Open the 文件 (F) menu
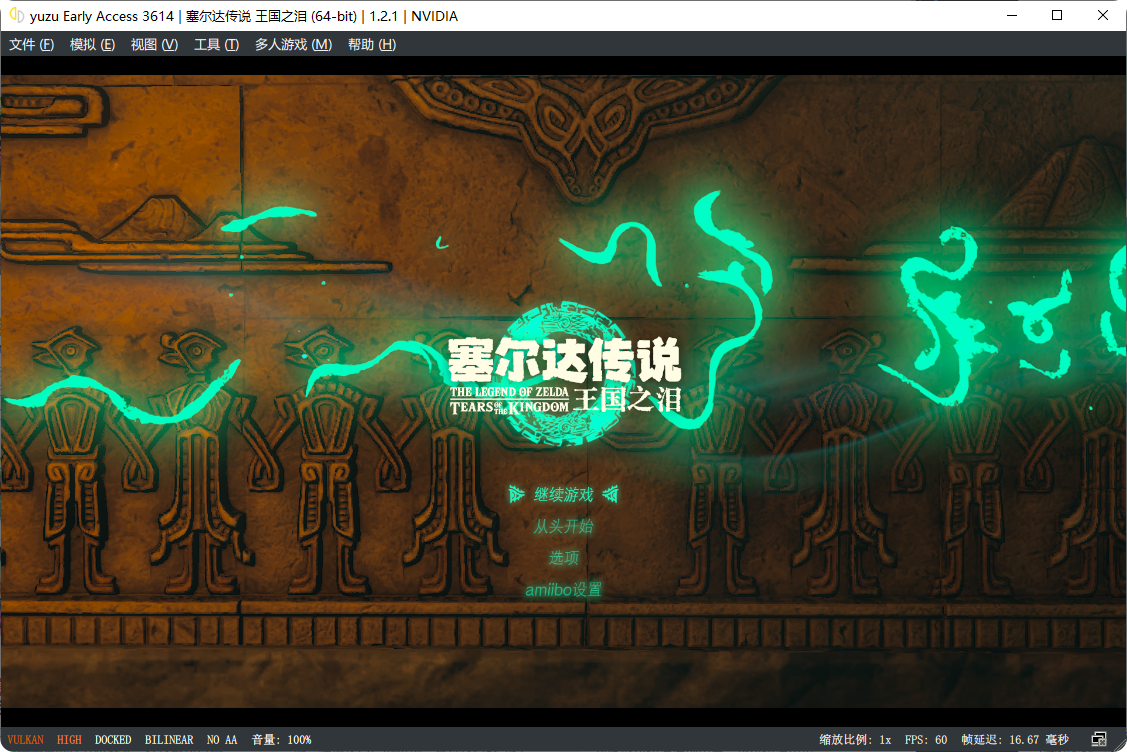 tap(32, 45)
